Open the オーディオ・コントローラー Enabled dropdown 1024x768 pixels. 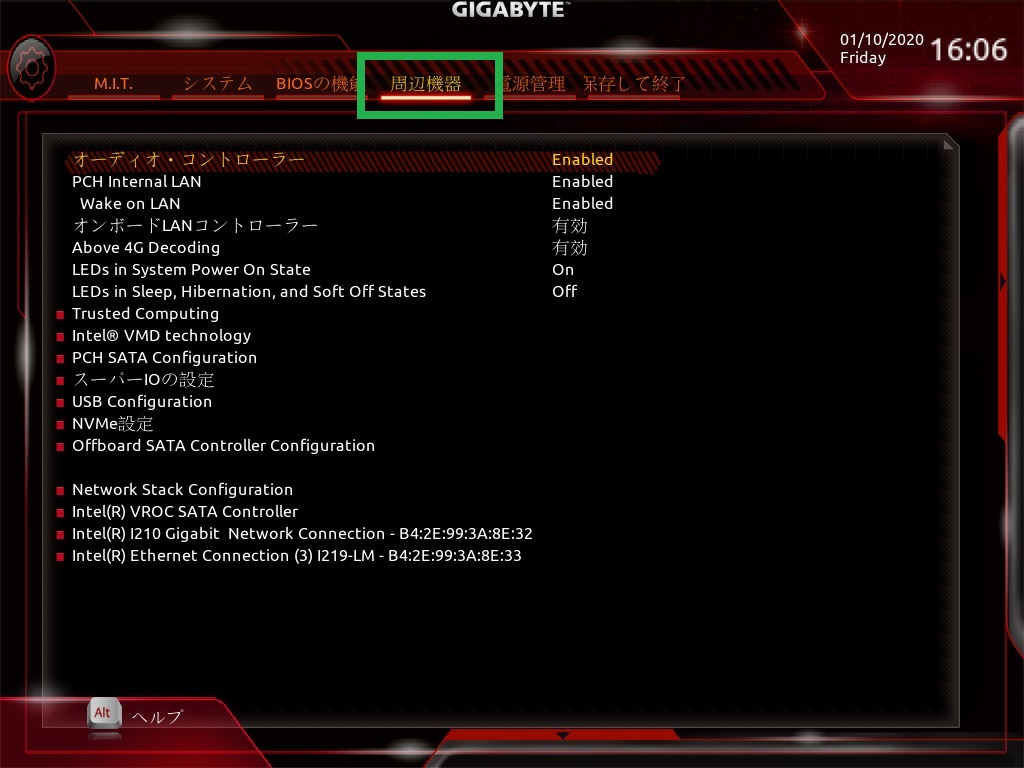[x=583, y=159]
